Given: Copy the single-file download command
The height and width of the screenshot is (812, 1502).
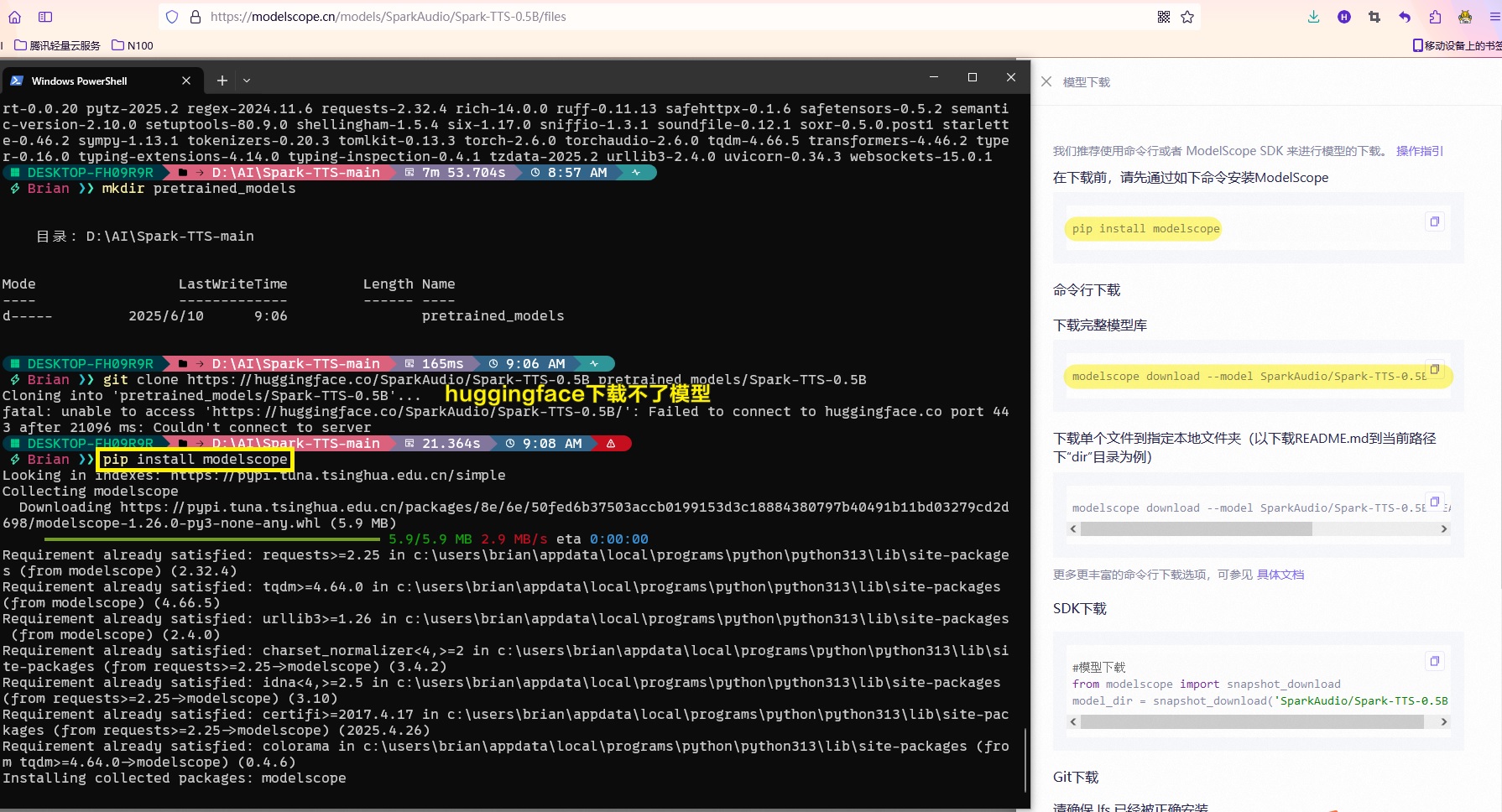Looking at the screenshot, I should (x=1435, y=502).
